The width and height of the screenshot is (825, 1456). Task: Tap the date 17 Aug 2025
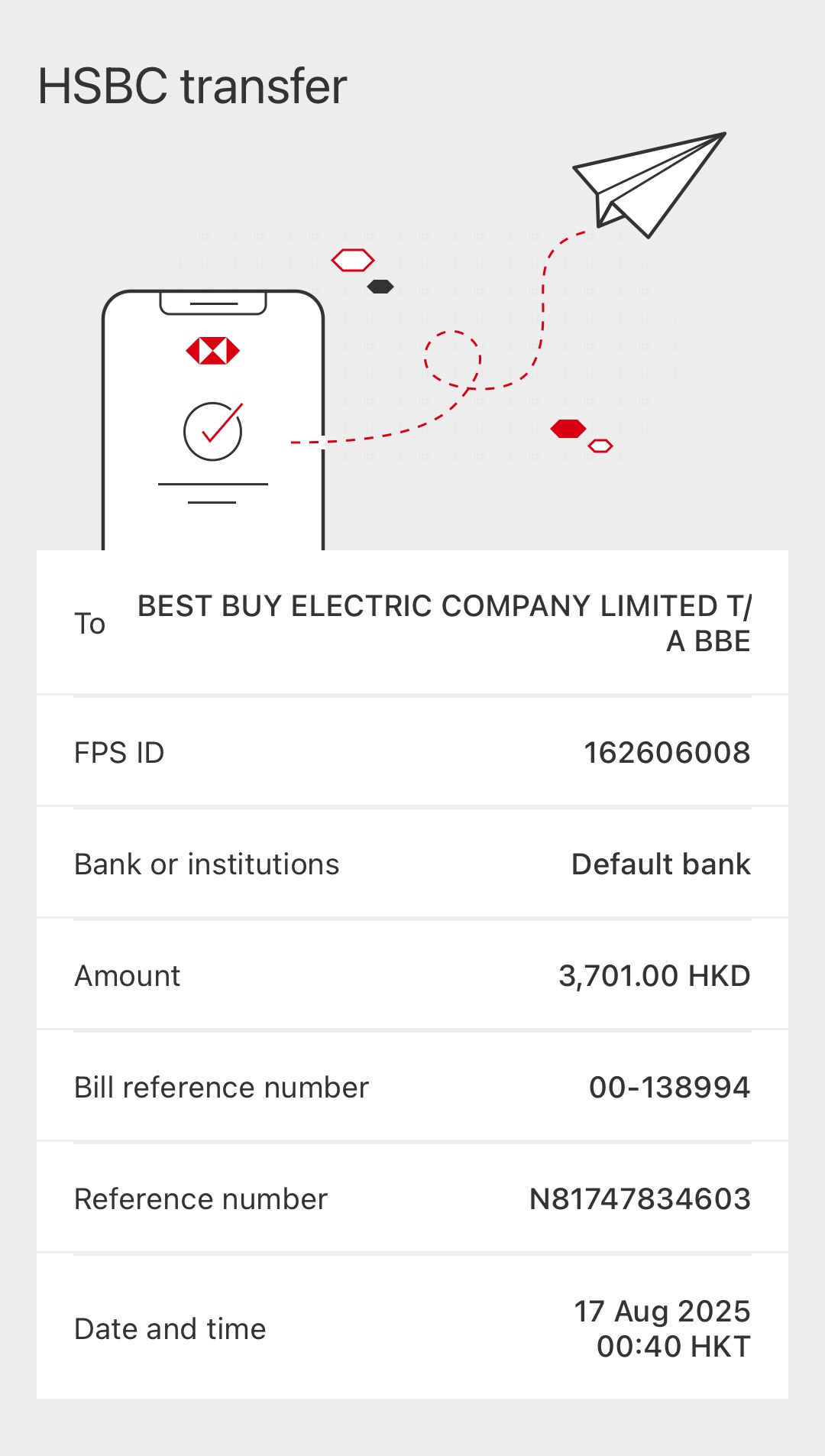pos(662,1312)
